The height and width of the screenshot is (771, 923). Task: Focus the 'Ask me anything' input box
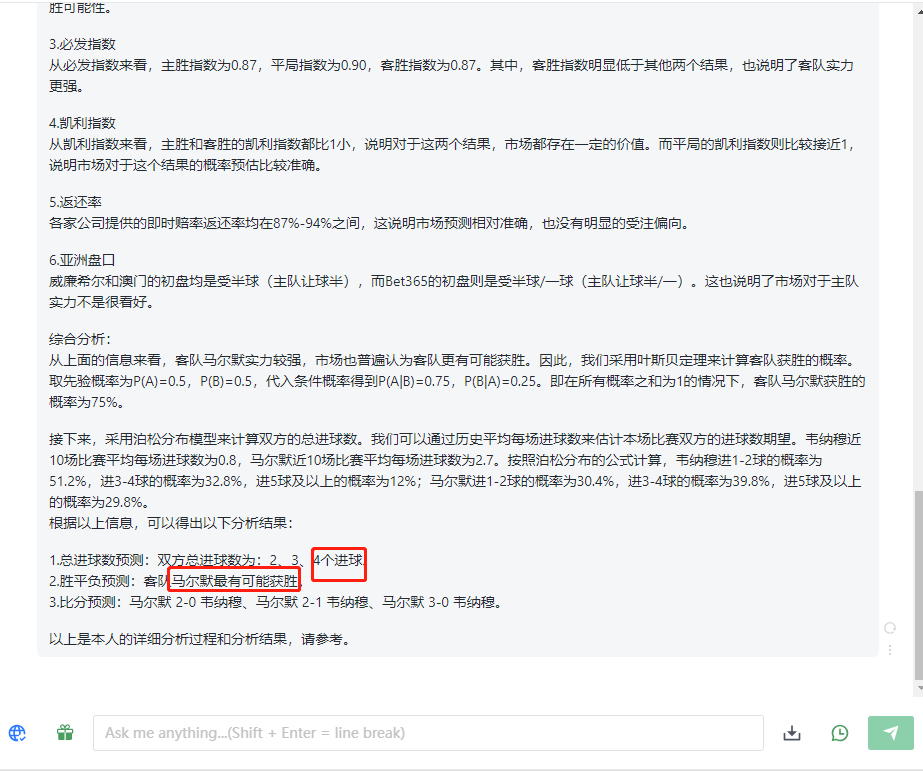[428, 733]
